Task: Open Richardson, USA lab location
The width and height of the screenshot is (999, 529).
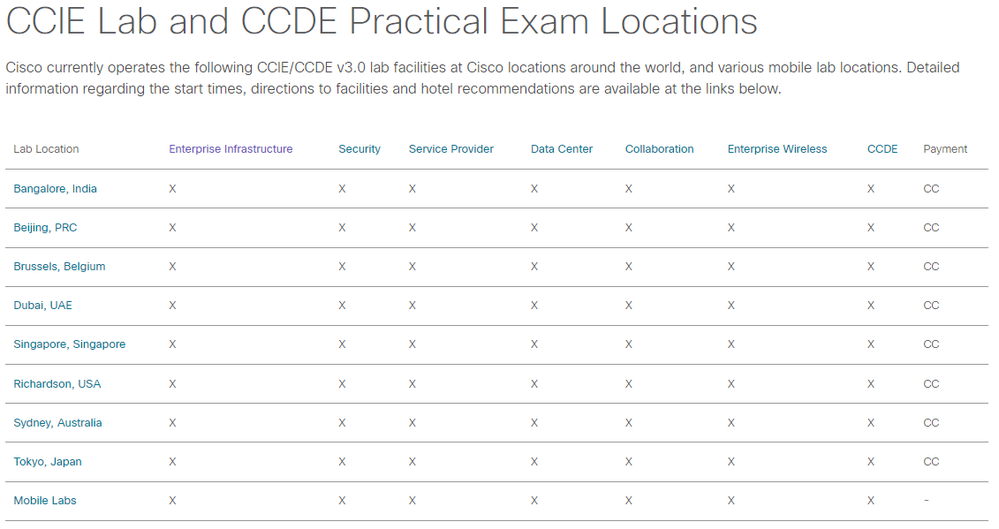Action: [x=57, y=384]
